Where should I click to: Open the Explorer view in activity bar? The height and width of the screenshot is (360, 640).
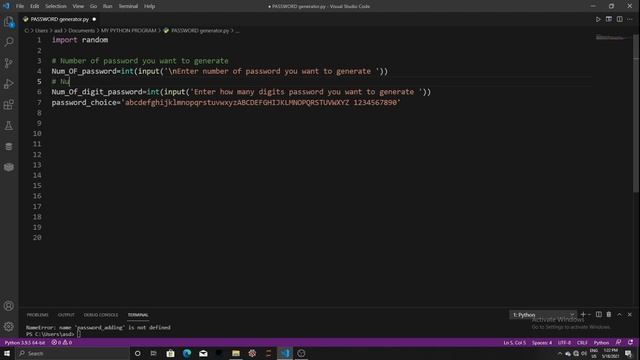[x=9, y=22]
